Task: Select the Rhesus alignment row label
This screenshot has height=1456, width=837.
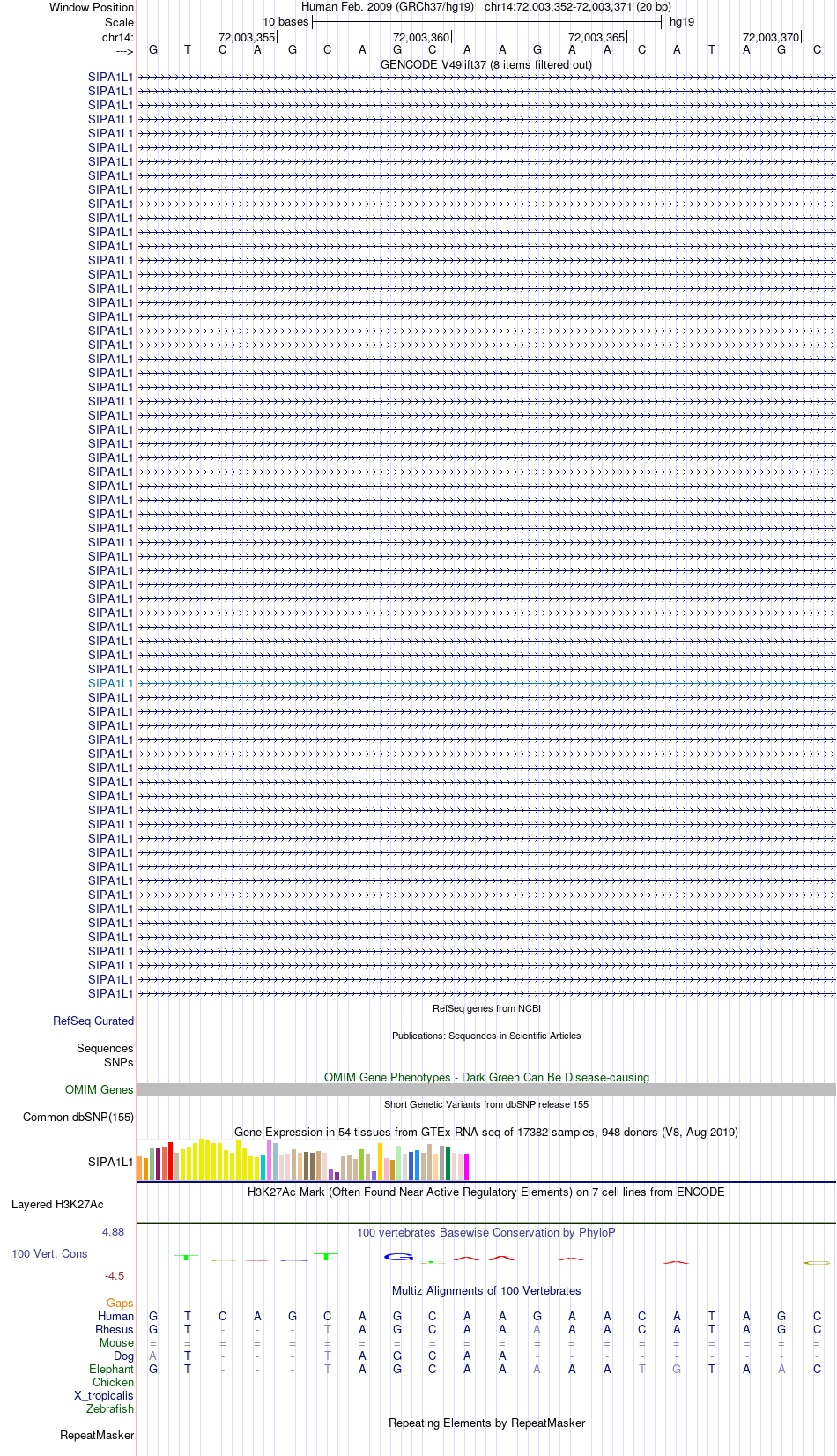Action: 115,1329
